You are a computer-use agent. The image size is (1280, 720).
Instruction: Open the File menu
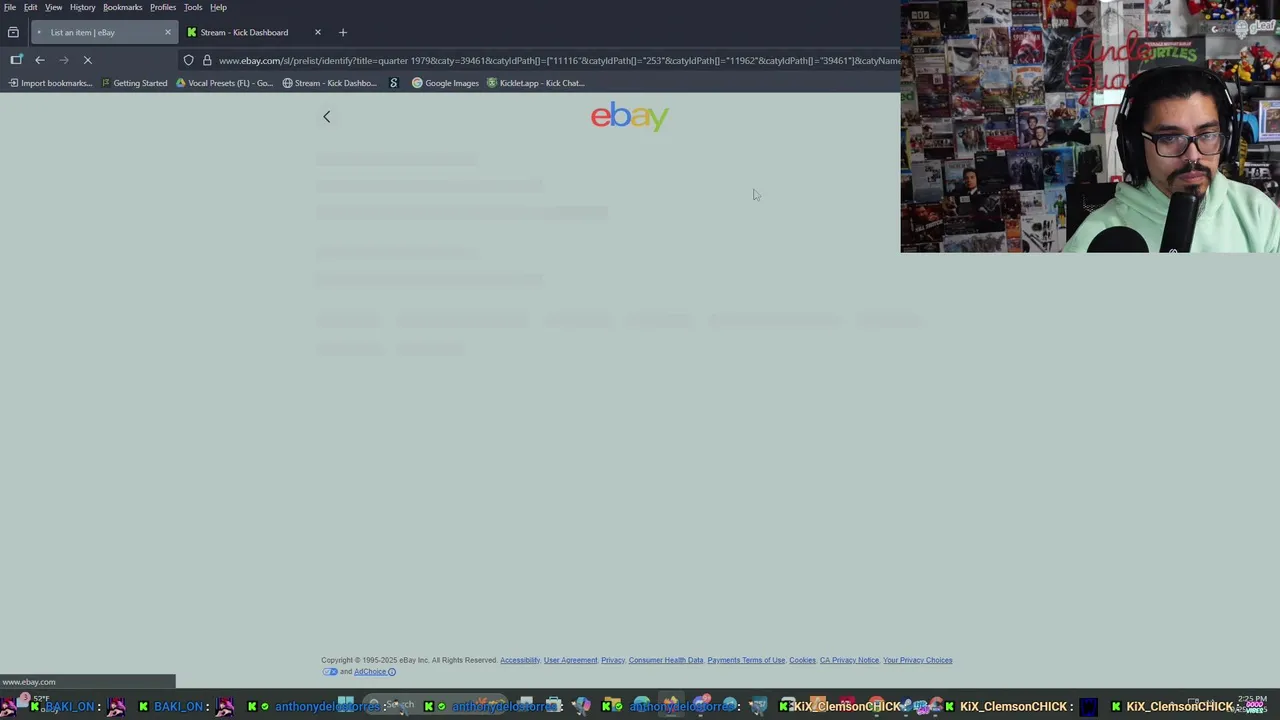[9, 7]
